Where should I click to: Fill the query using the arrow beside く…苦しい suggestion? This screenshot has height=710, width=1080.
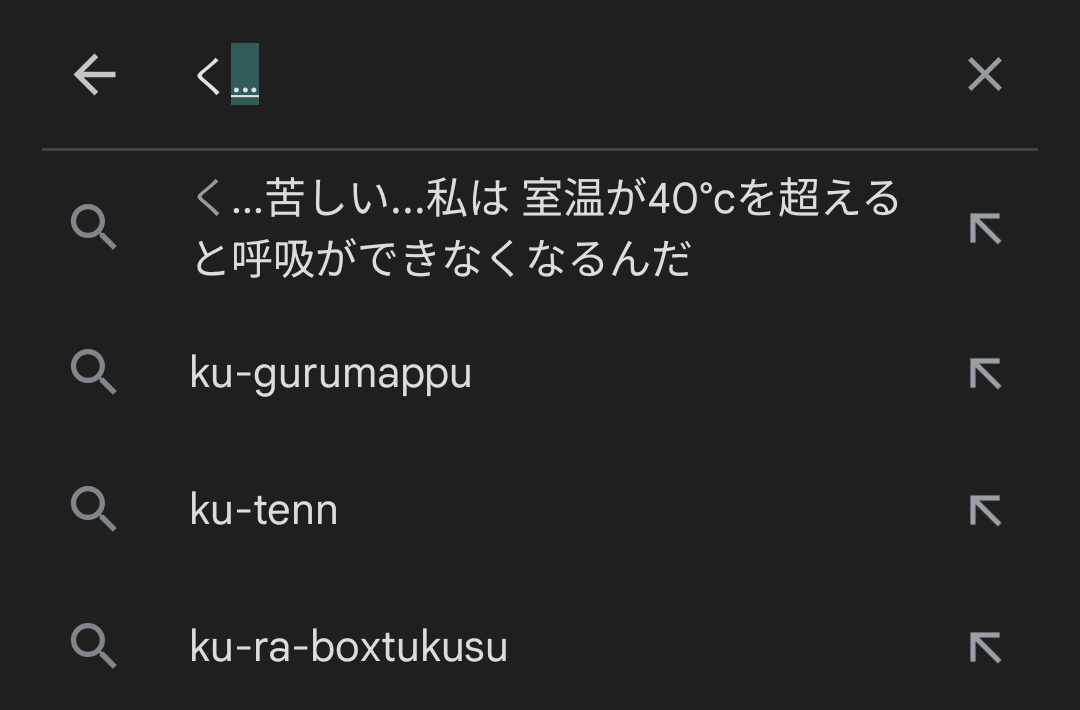tap(985, 229)
